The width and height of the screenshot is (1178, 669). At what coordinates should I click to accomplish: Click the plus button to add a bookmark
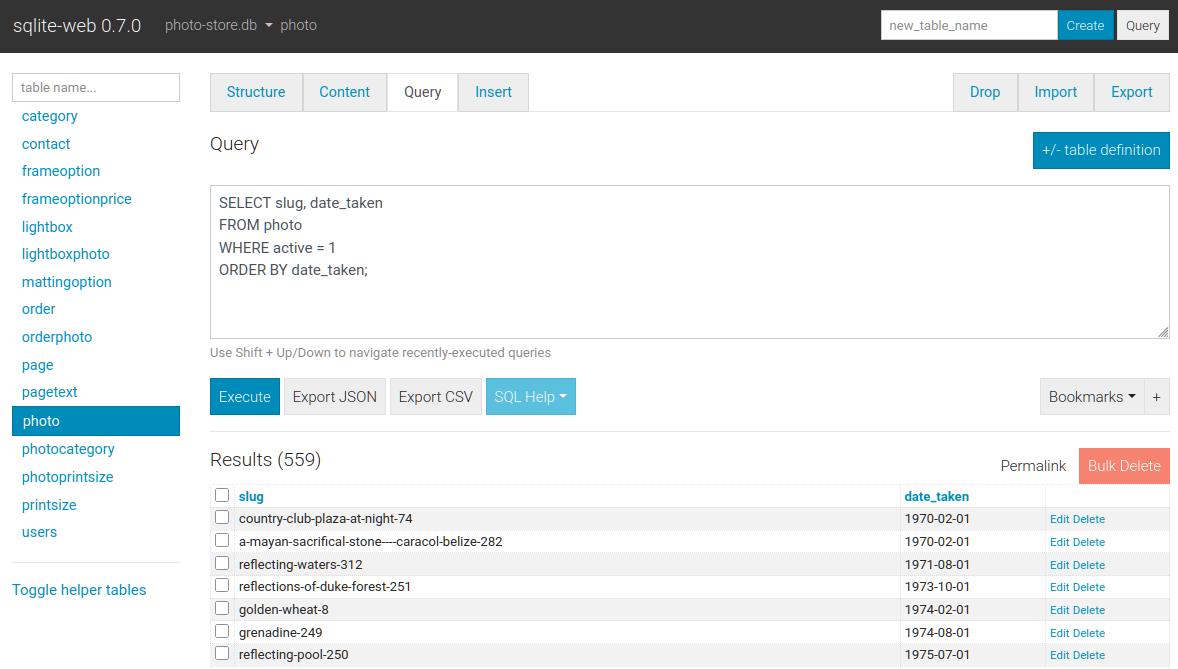[x=1157, y=397]
